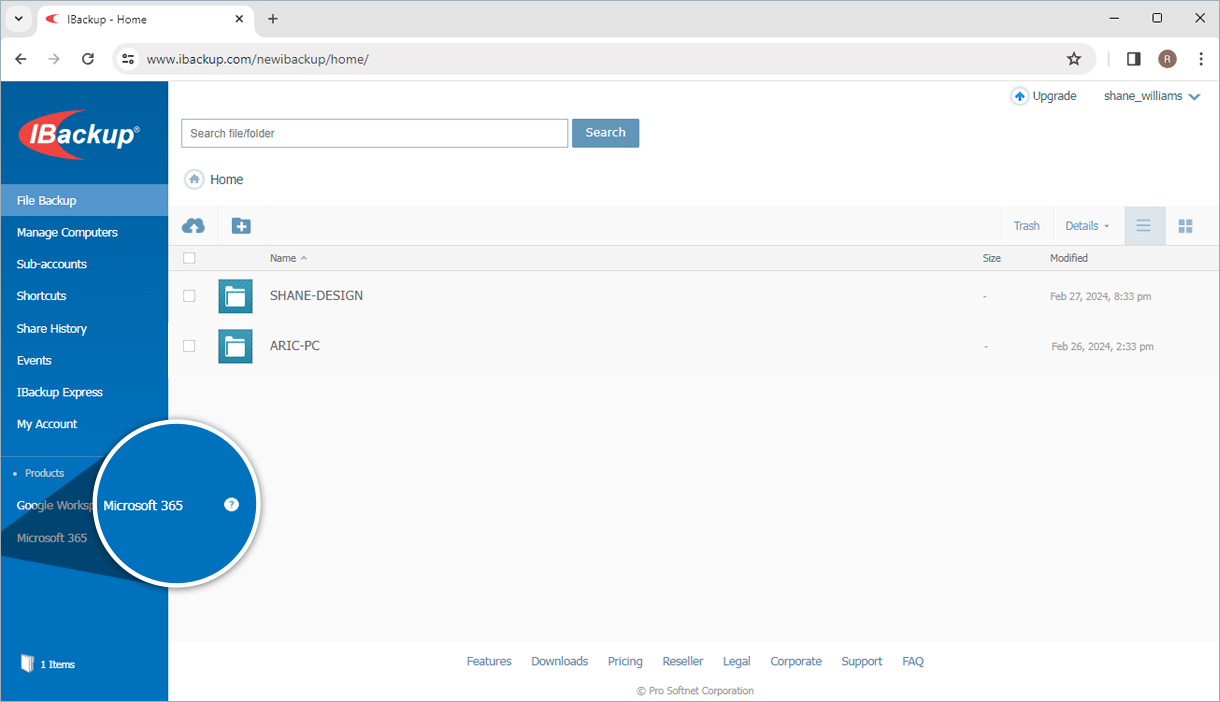Viewport: 1220px width, 702px height.
Task: Close the IBackup - Home tab
Action: [x=239, y=19]
